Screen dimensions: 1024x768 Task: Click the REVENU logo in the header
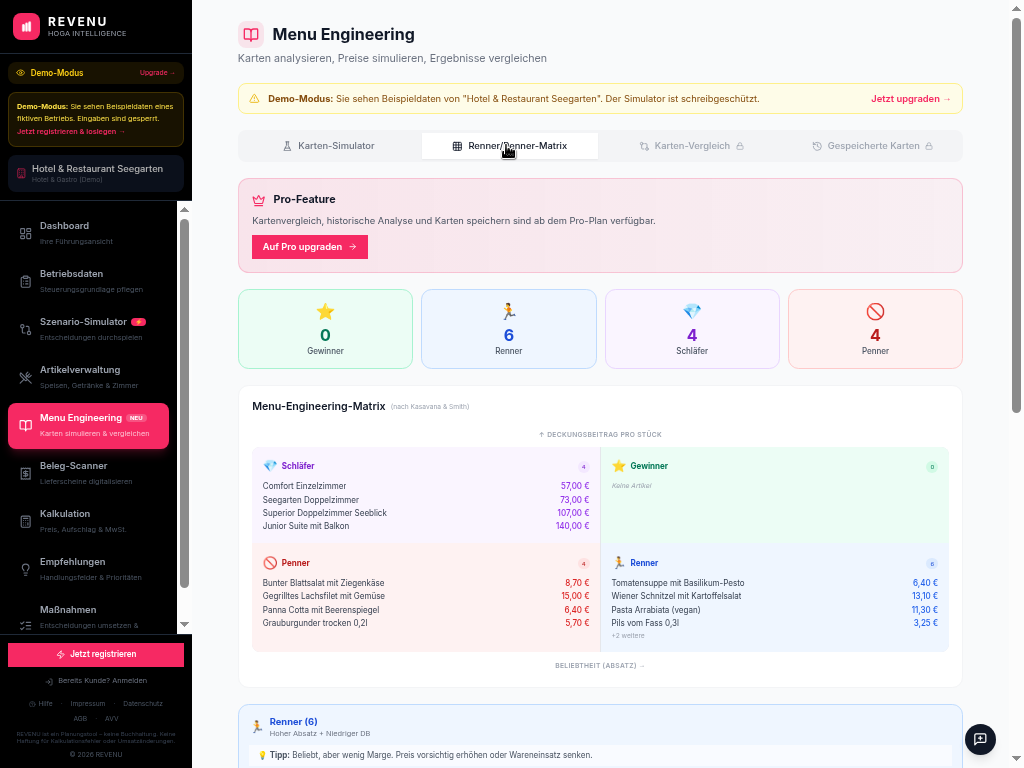(60, 27)
